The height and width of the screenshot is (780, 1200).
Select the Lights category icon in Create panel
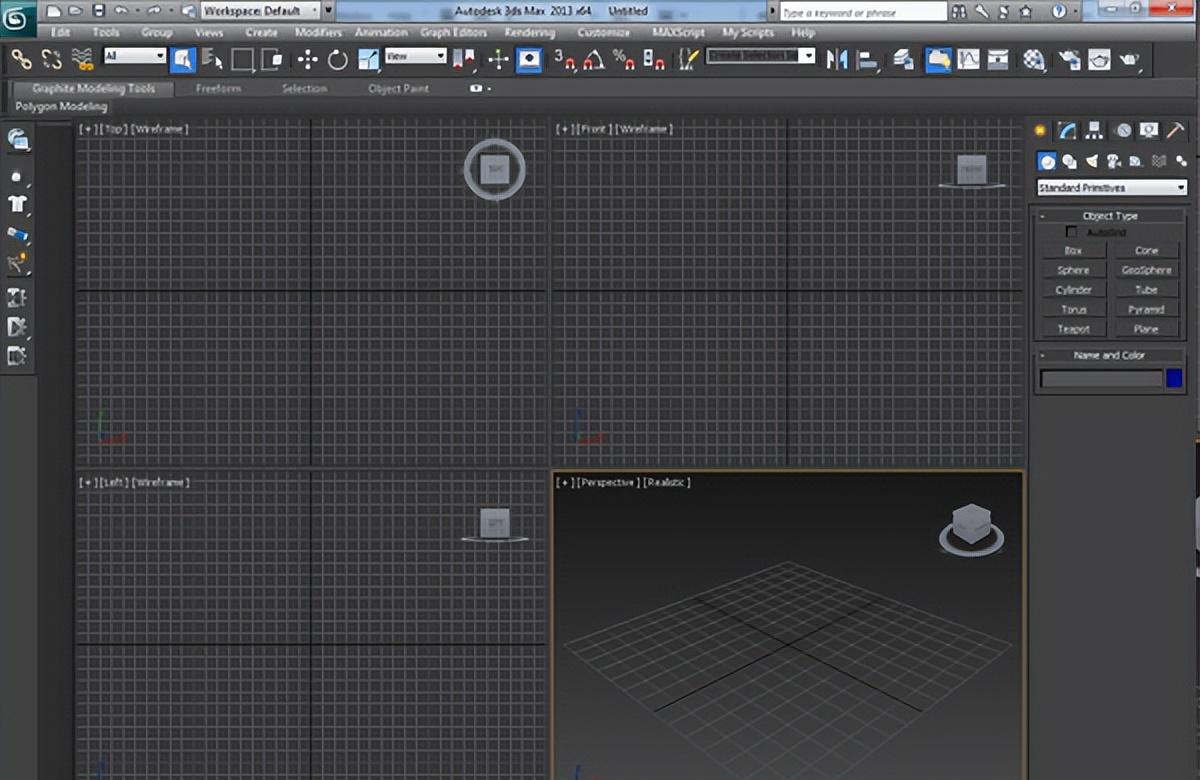click(x=1092, y=161)
